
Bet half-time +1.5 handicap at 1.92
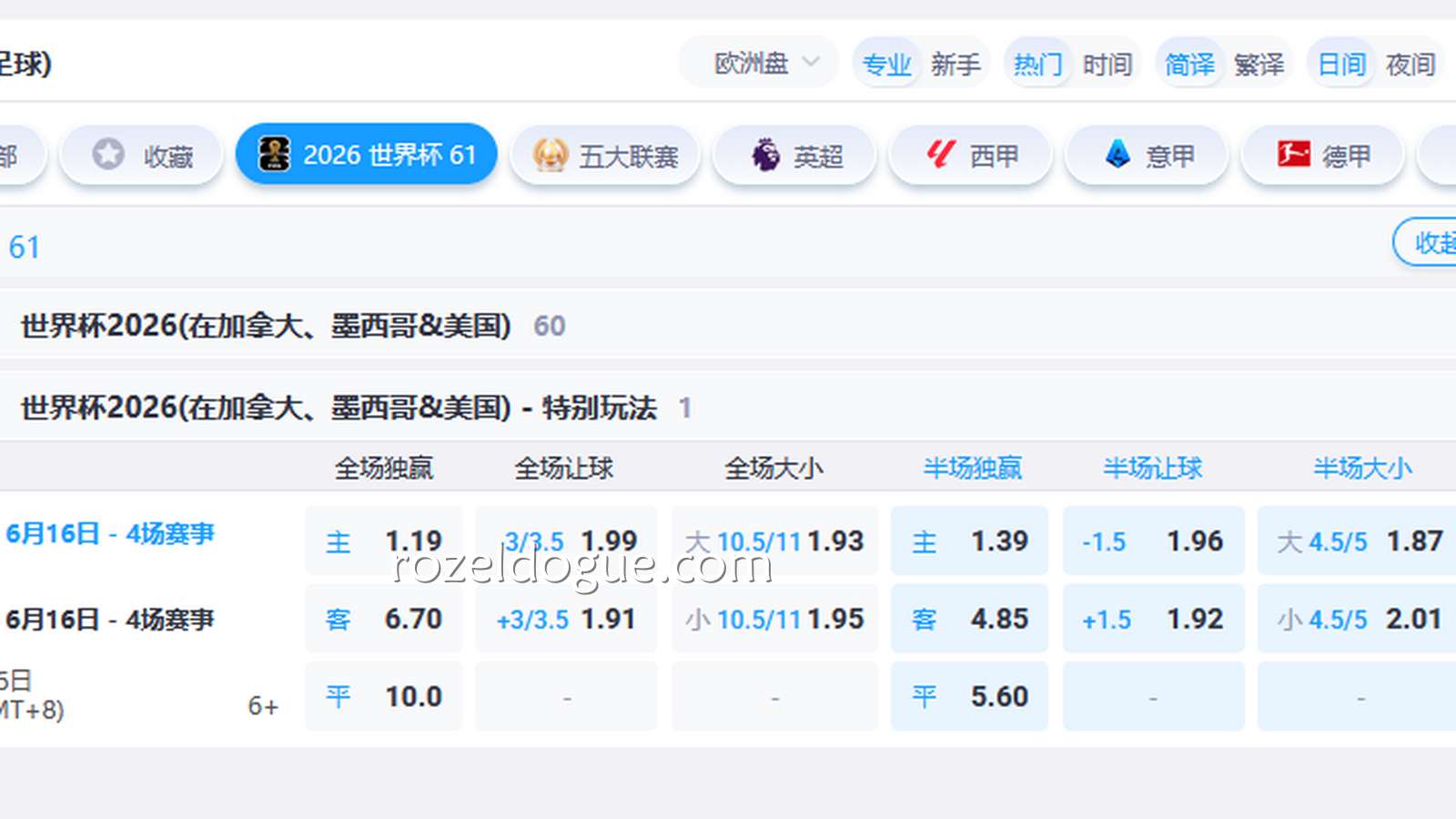(x=1153, y=619)
